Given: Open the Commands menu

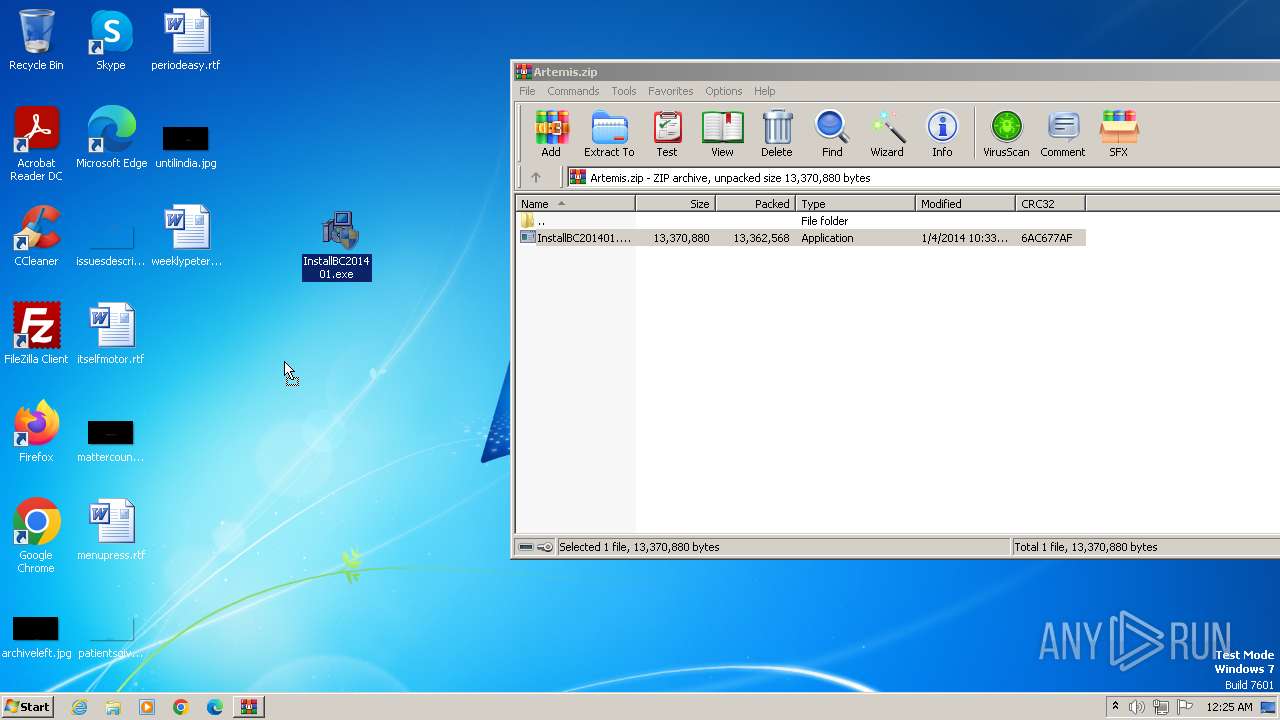Looking at the screenshot, I should click(573, 91).
